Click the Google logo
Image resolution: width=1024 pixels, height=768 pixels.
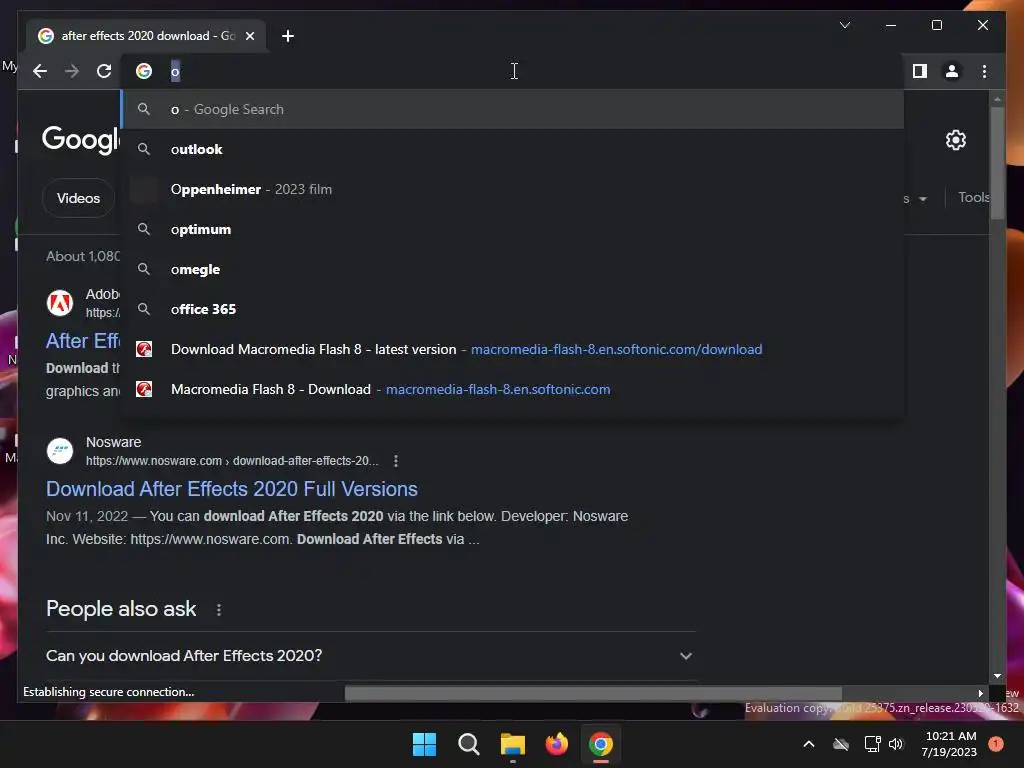[81, 139]
